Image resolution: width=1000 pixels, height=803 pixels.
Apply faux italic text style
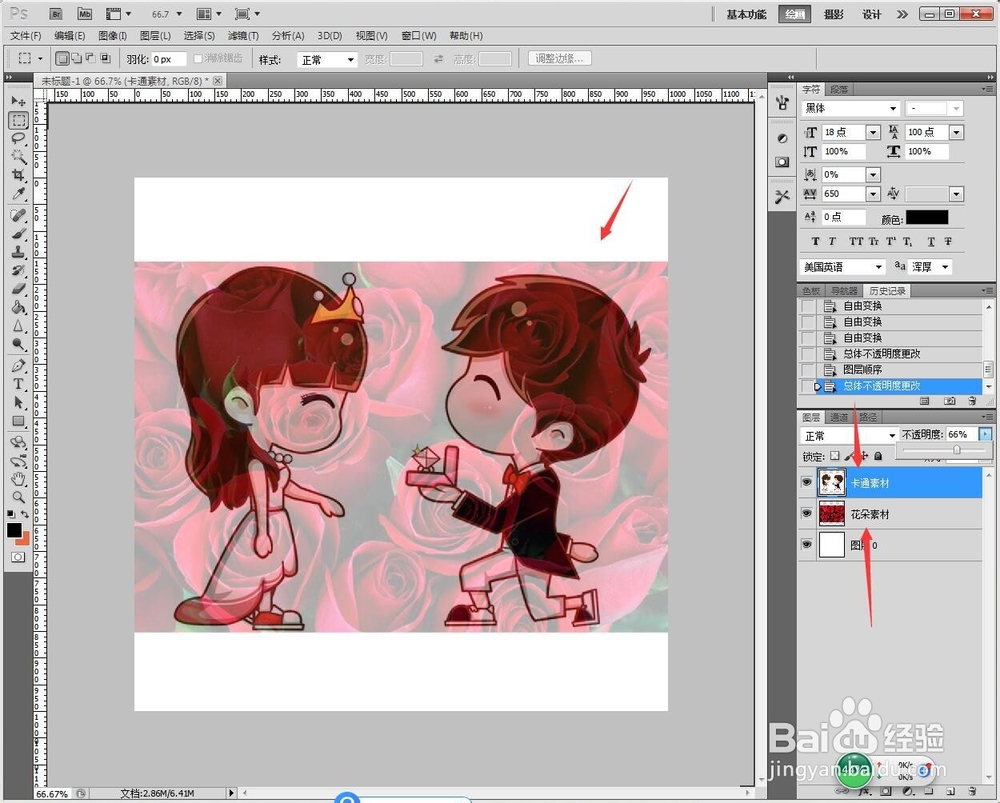[832, 242]
